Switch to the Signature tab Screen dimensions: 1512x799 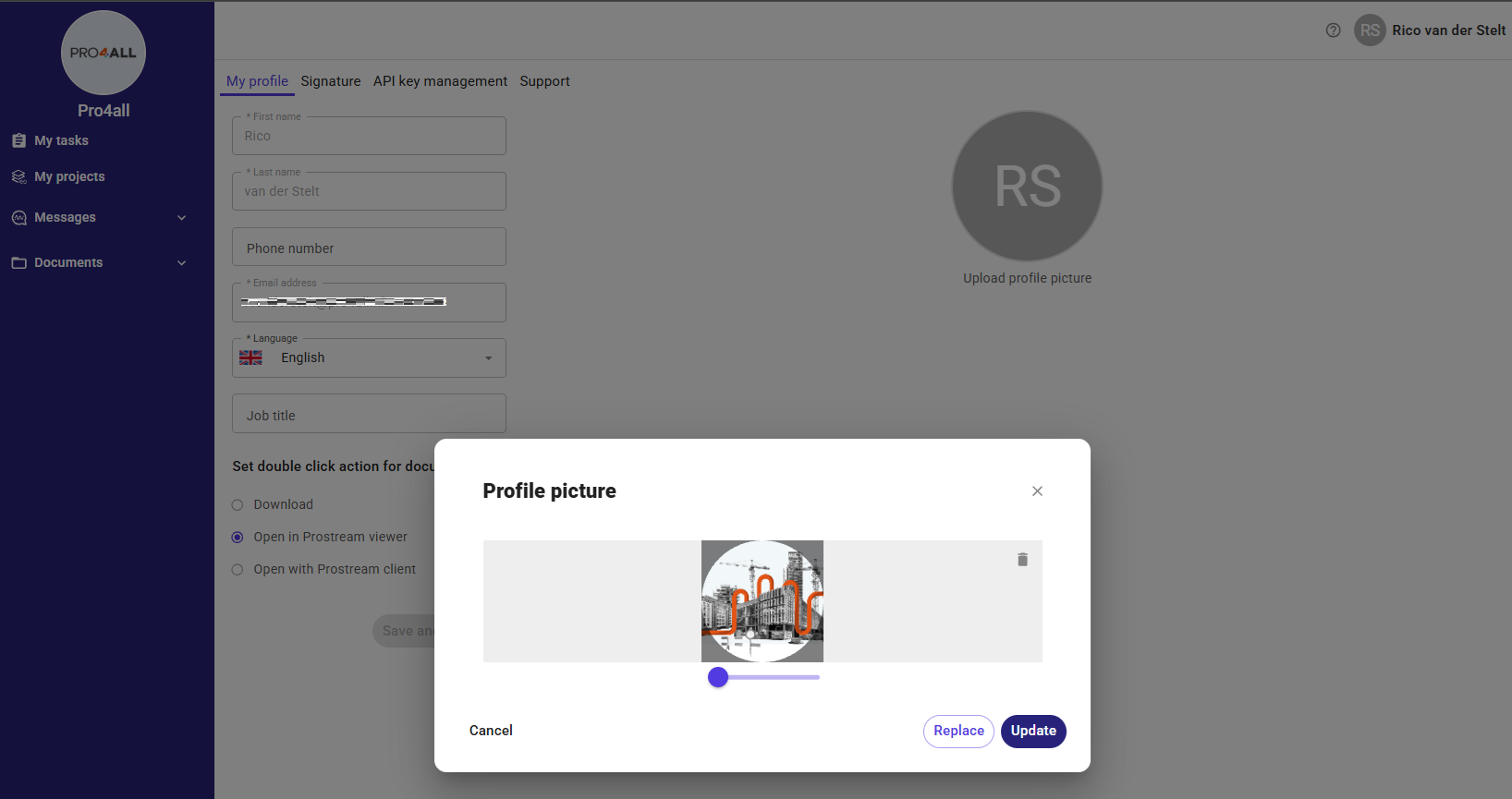331,81
